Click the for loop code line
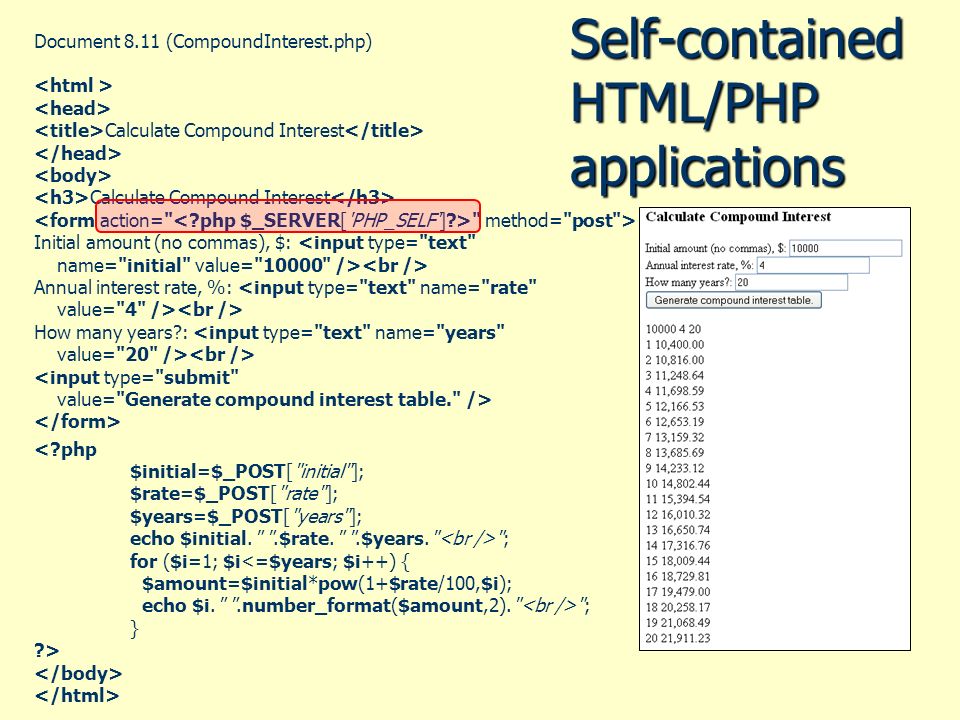Image resolution: width=960 pixels, height=720 pixels. pyautogui.click(x=269, y=561)
